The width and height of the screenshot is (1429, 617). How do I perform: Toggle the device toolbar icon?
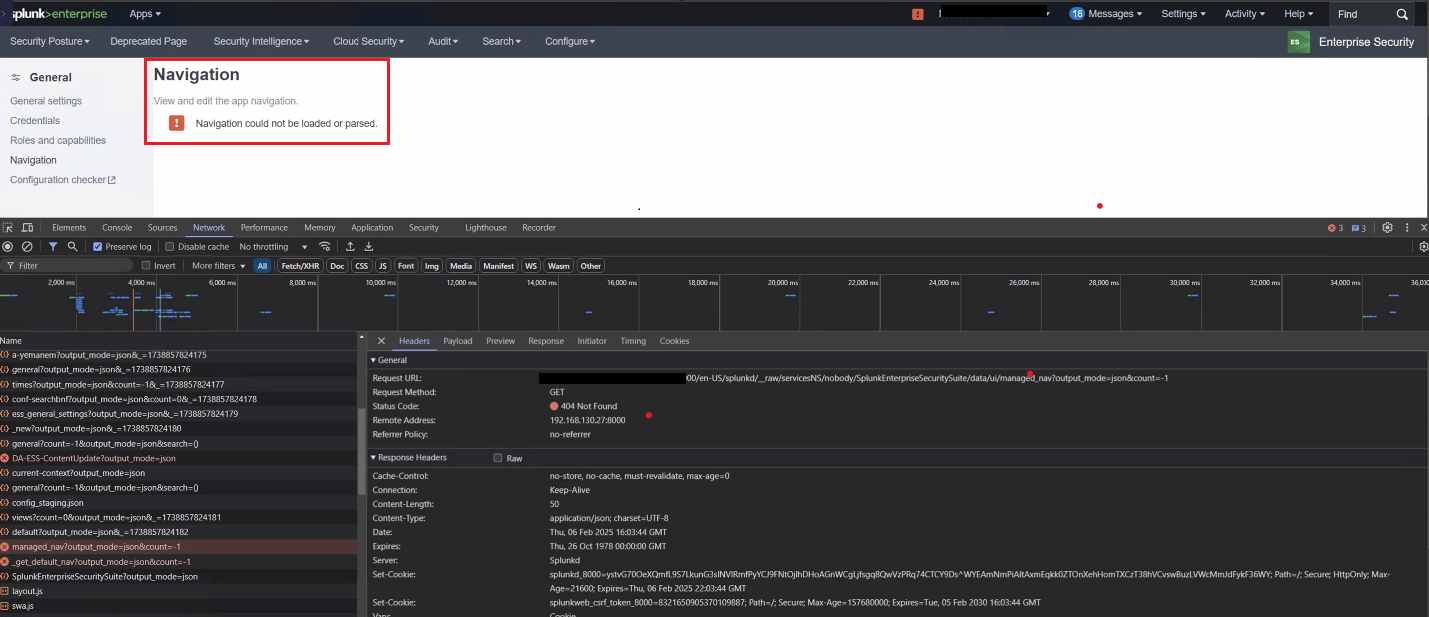pyautogui.click(x=27, y=228)
